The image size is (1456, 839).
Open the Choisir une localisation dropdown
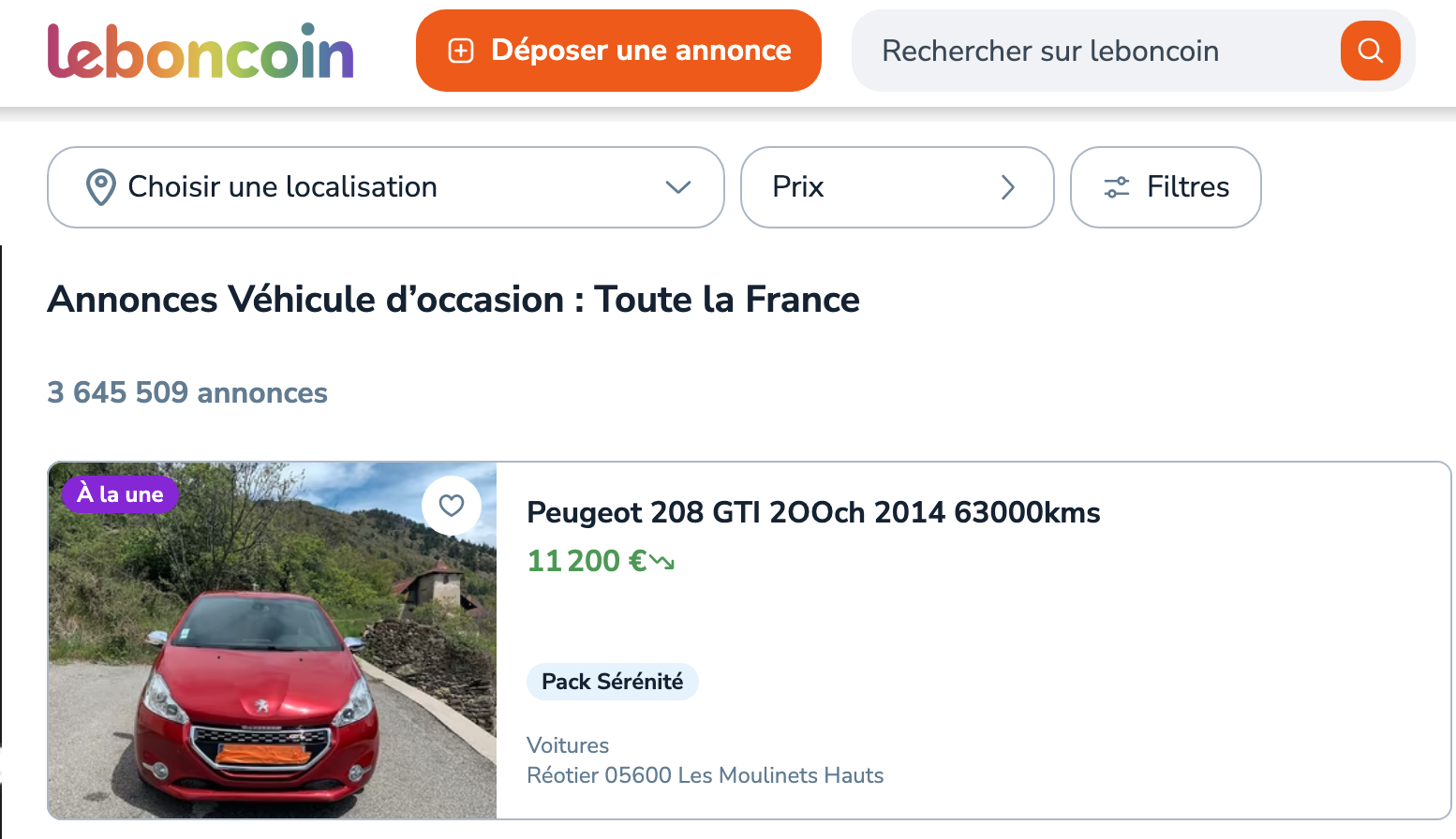click(375, 187)
